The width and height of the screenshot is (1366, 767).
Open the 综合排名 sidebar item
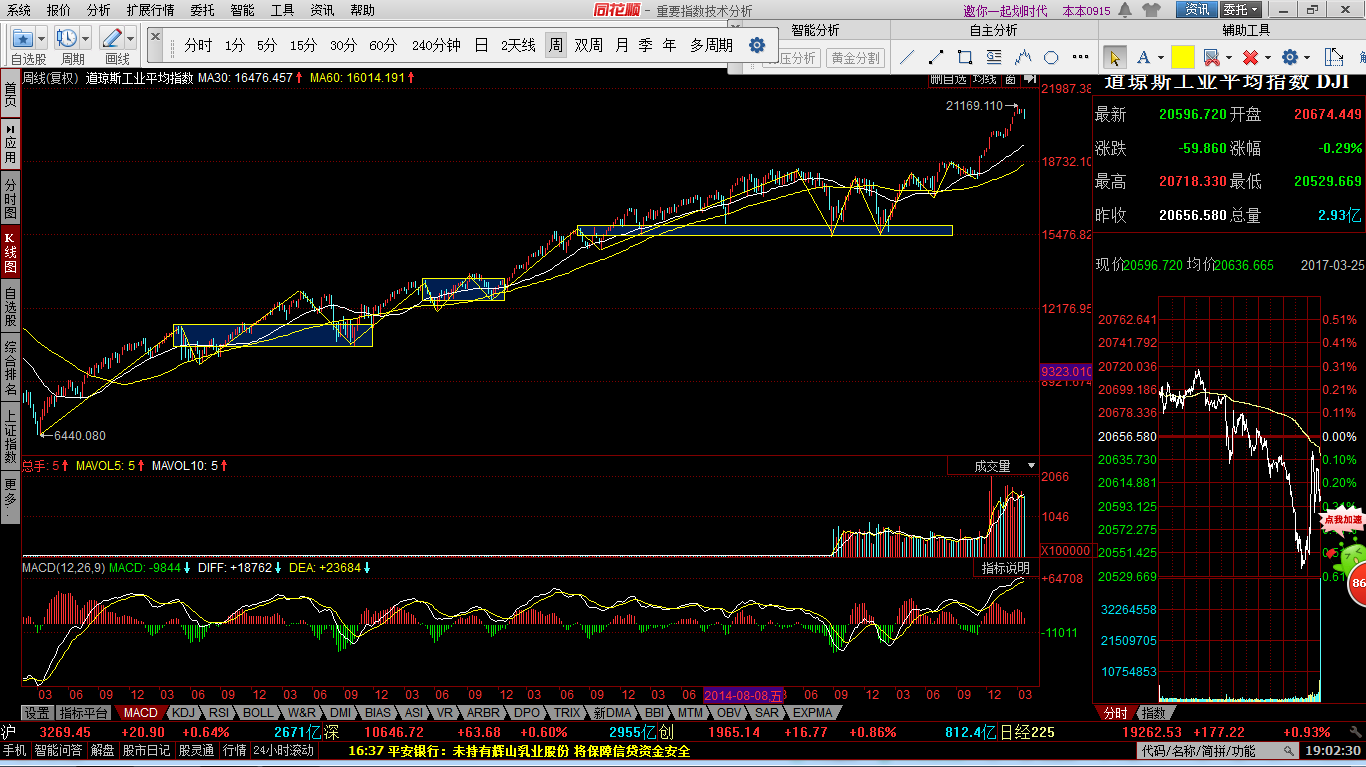[x=10, y=368]
